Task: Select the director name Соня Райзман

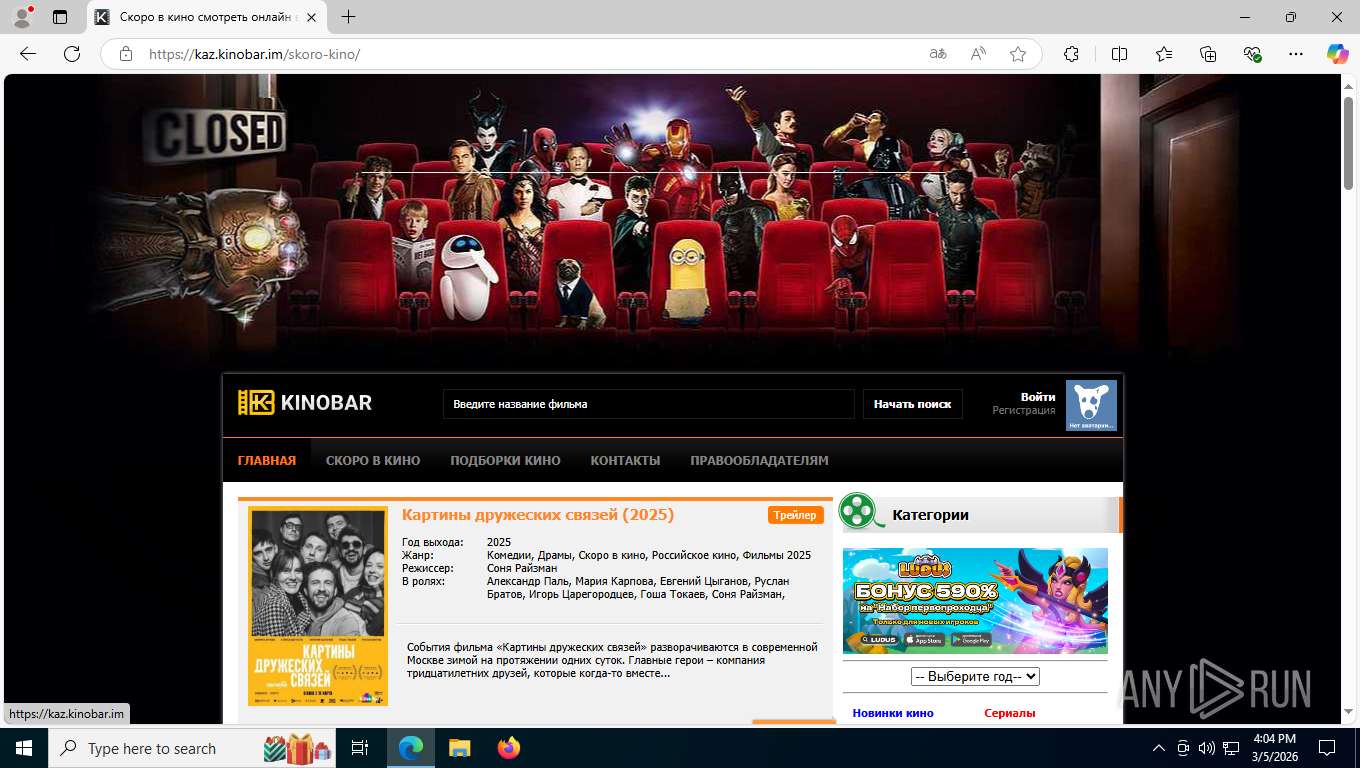Action: click(x=522, y=568)
